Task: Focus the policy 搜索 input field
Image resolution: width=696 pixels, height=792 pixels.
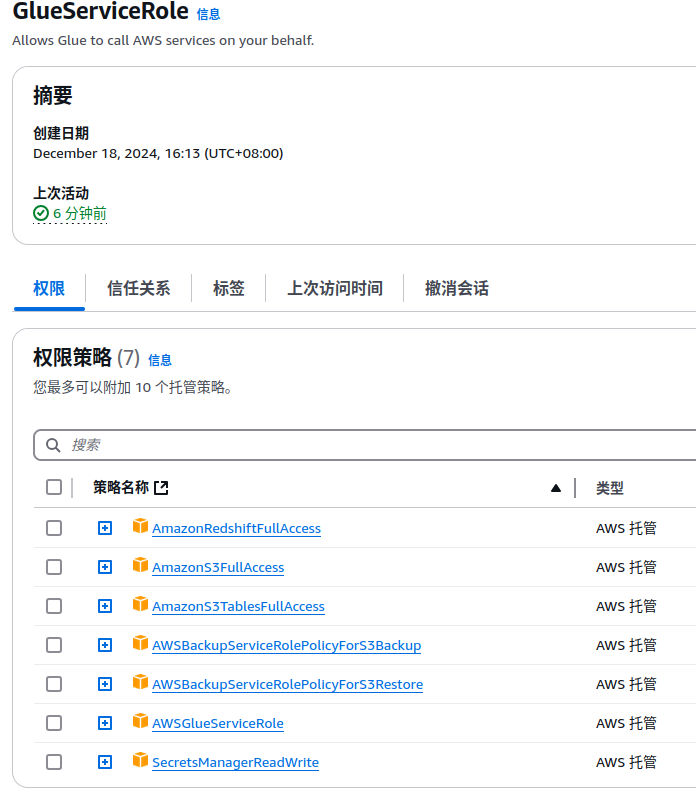Action: [366, 445]
